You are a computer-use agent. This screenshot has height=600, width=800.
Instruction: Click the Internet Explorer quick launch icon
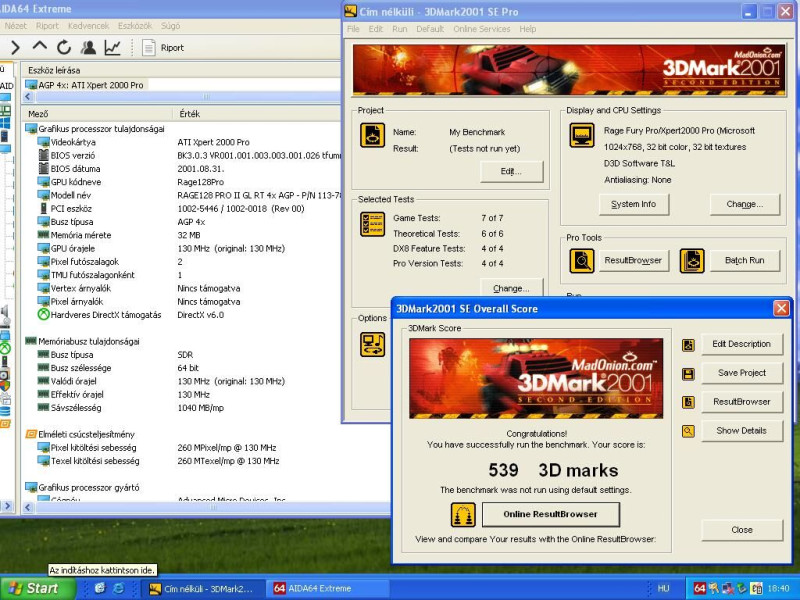coord(119,588)
